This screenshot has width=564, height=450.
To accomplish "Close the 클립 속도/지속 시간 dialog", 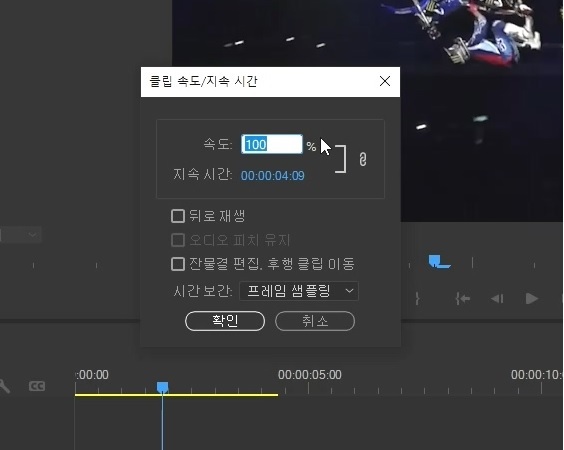I will click(x=385, y=81).
